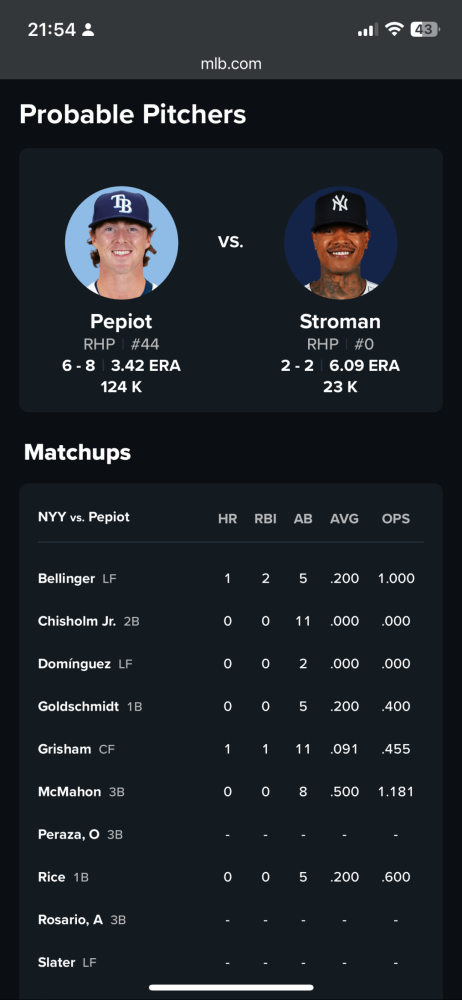Image resolution: width=462 pixels, height=1000 pixels.
Task: Tap the person icon beside the clock
Action: (88, 30)
